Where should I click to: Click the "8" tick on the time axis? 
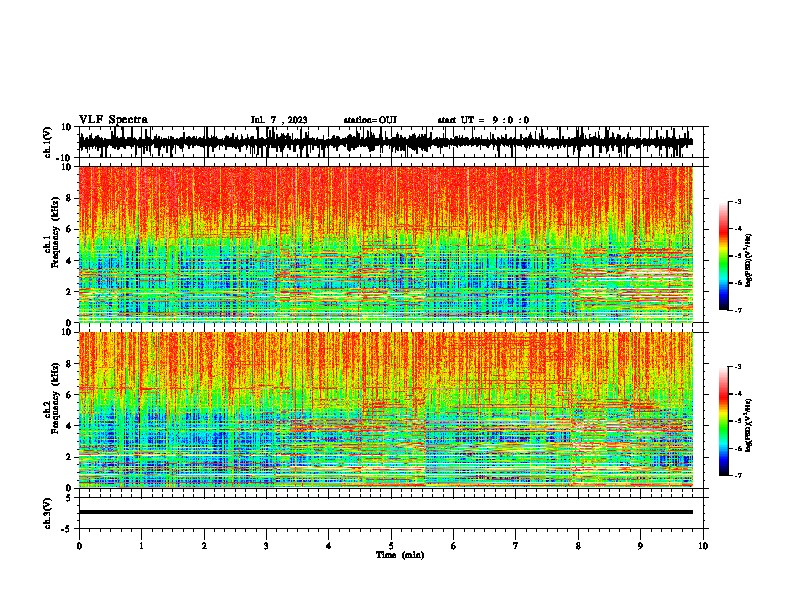tap(578, 546)
